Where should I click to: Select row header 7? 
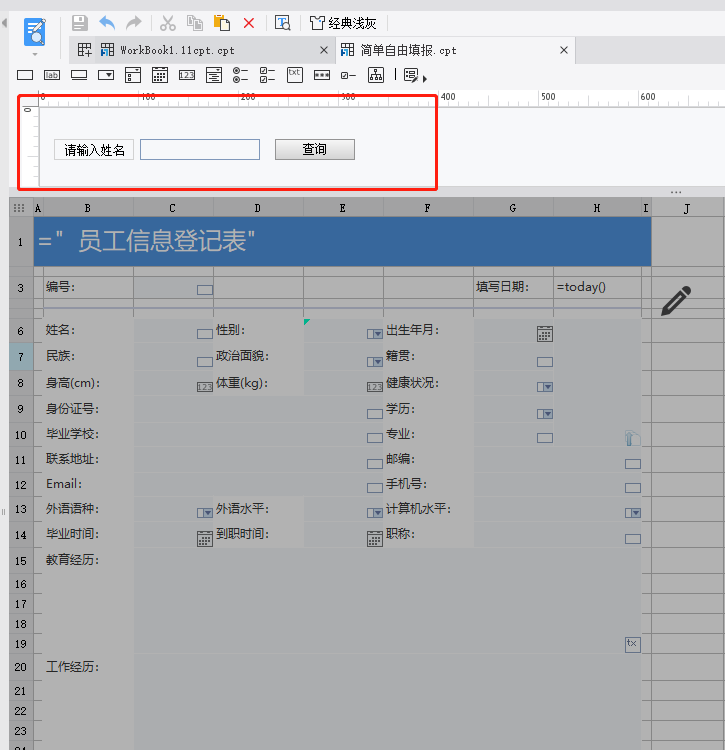pos(21,357)
